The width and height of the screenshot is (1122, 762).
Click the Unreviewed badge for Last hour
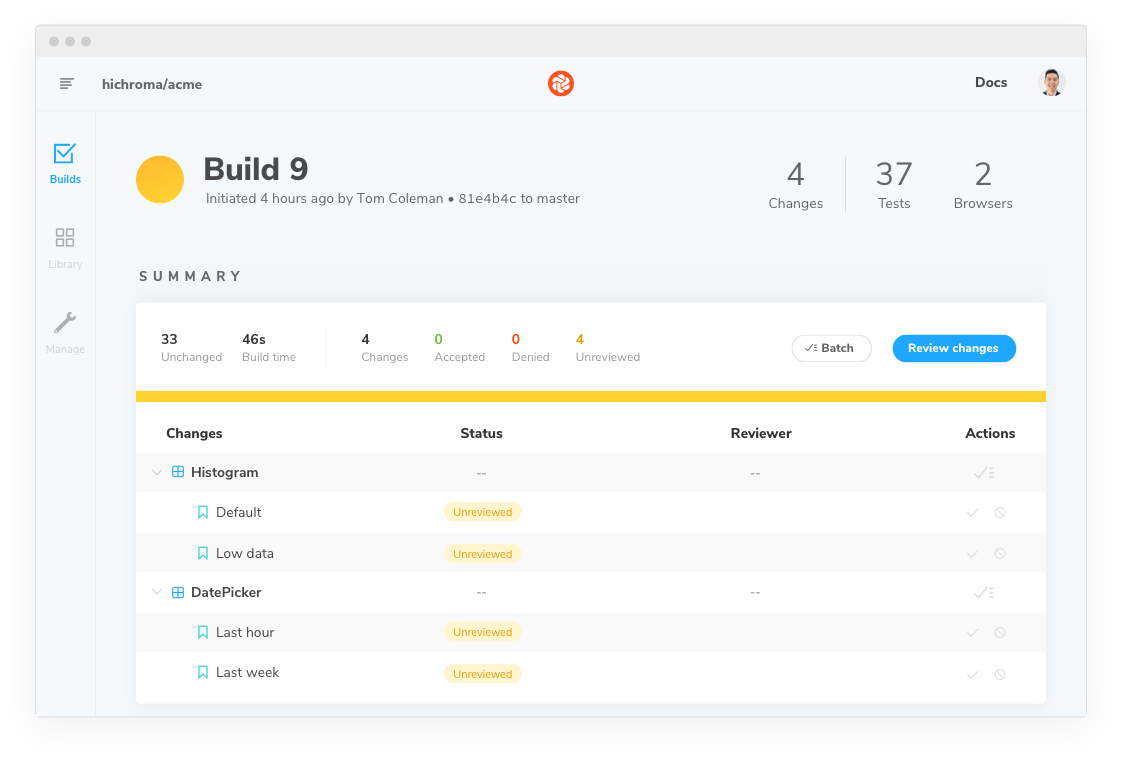482,632
